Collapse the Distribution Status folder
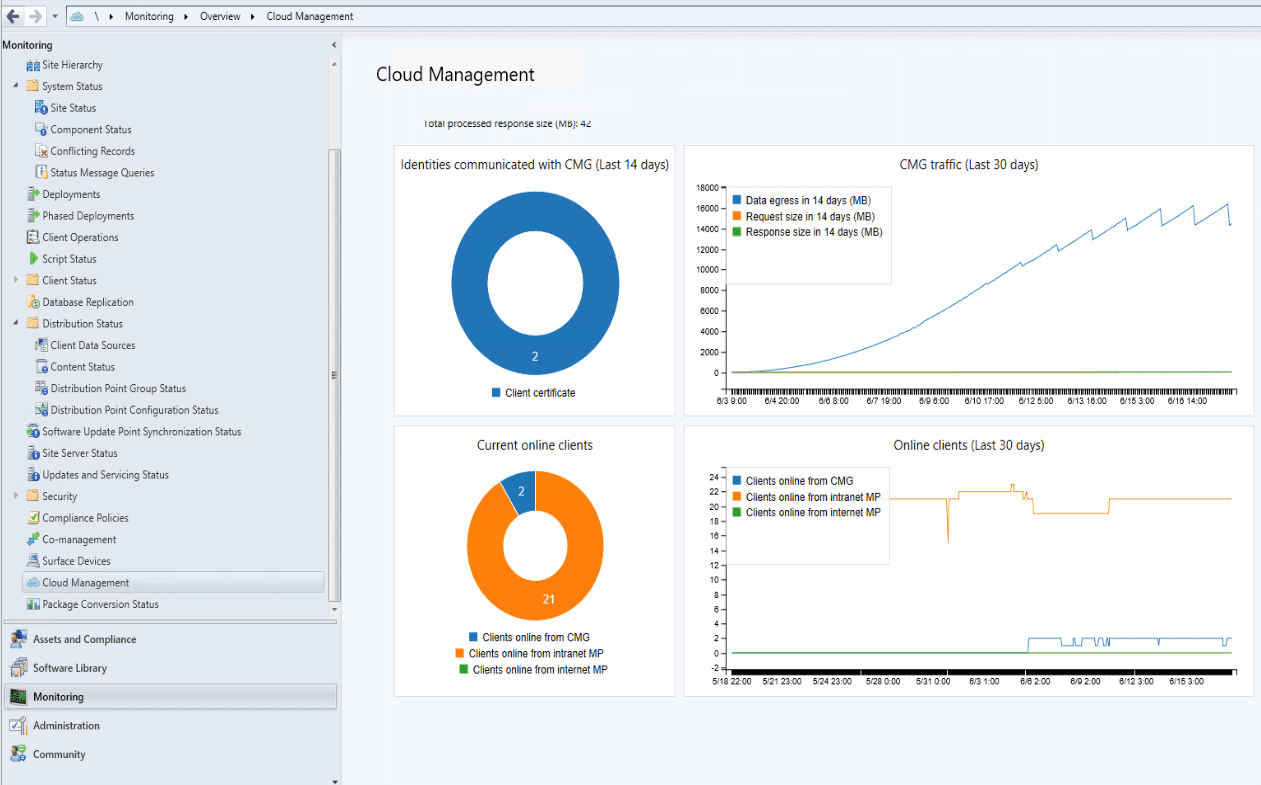This screenshot has width=1261, height=785. pyautogui.click(x=16, y=323)
